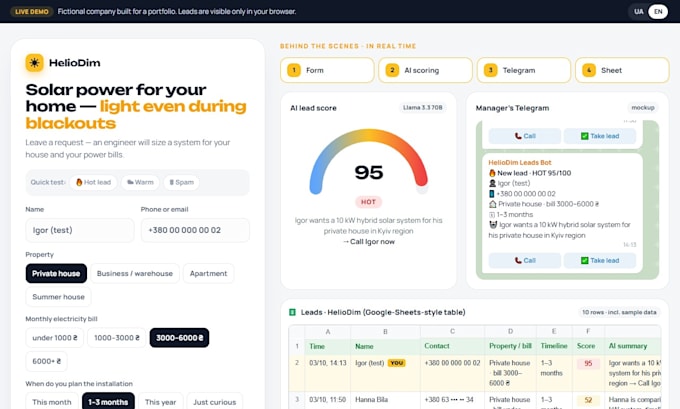The image size is (680, 409).
Task: Click cell '03/10, 11:50' in row 3
Action: 328,400
